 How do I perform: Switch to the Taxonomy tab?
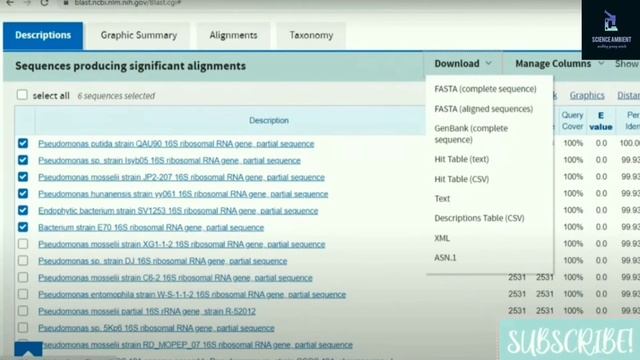311,36
